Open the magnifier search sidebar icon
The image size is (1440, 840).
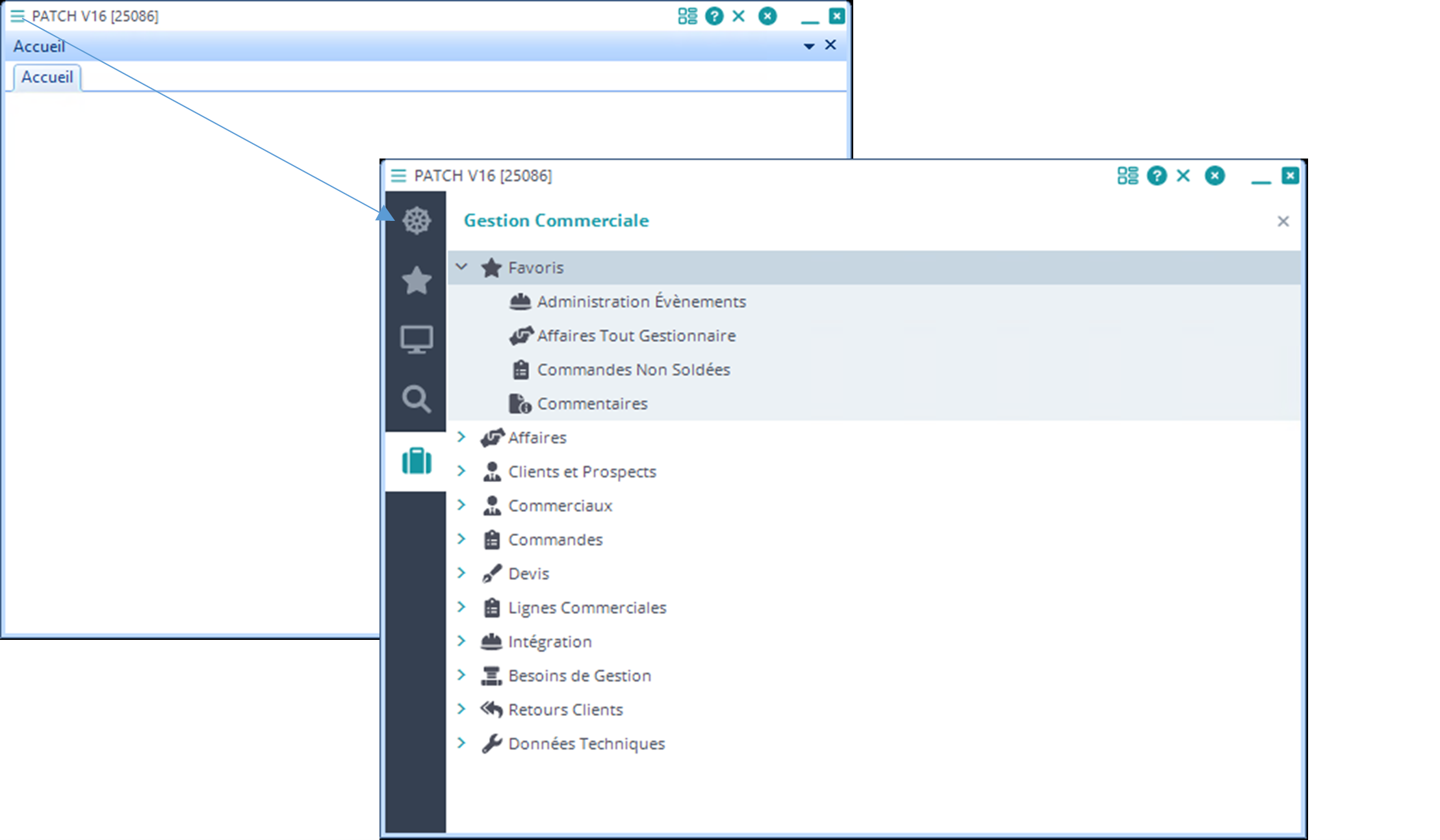click(416, 399)
